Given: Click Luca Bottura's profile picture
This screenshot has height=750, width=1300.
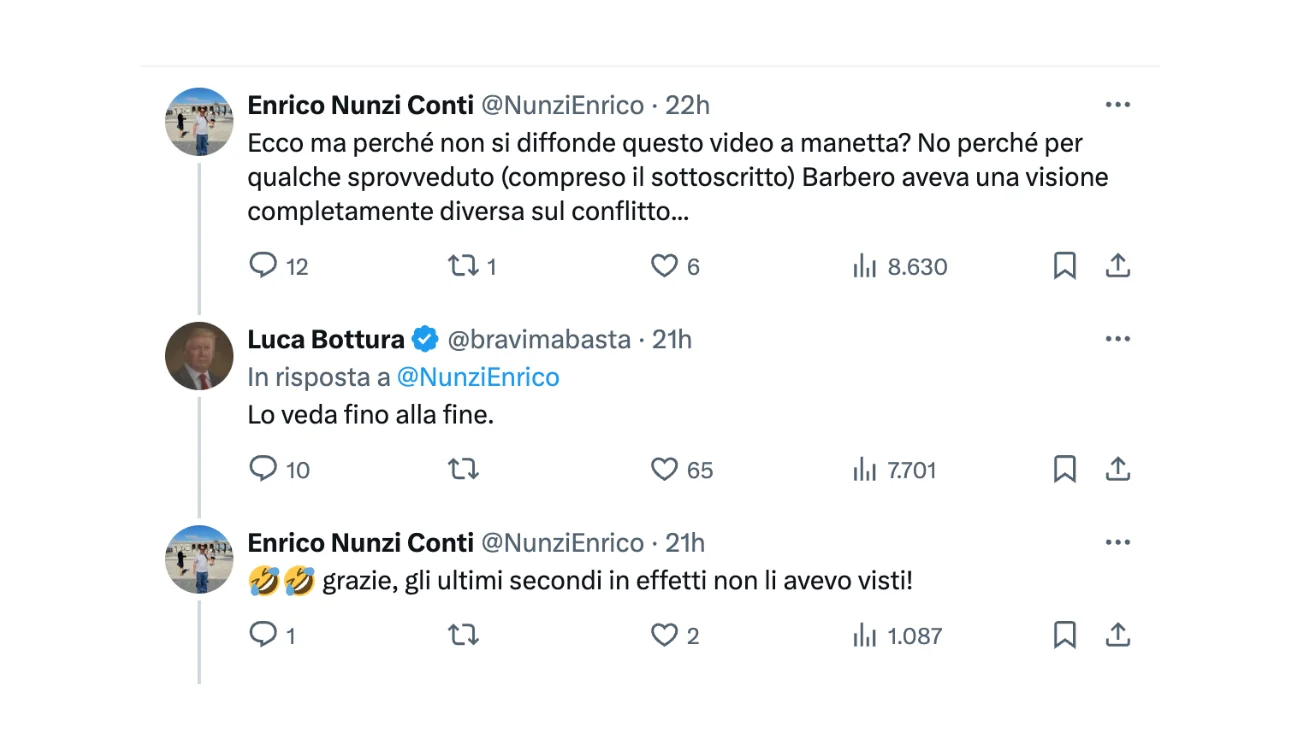Looking at the screenshot, I should pos(199,356).
